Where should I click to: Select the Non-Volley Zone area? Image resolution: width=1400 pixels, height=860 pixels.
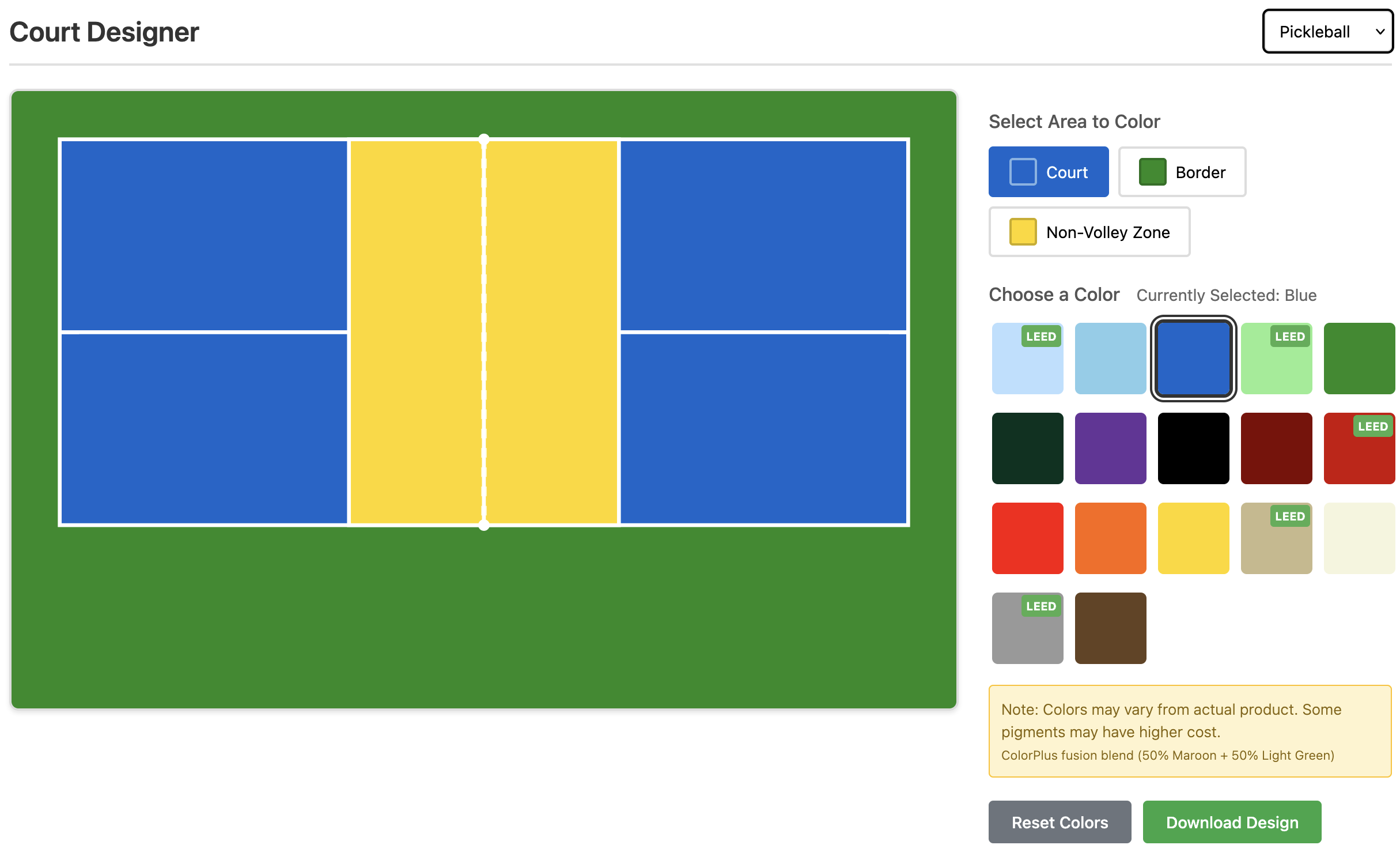point(1088,232)
